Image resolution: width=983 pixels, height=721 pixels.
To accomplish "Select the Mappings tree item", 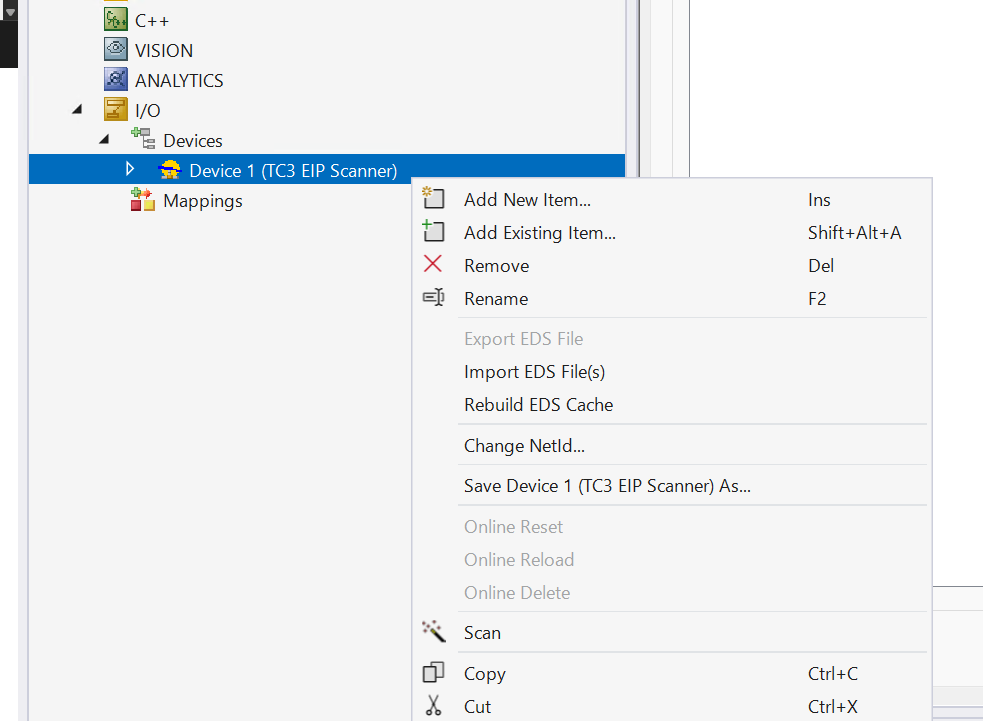I will pyautogui.click(x=202, y=200).
